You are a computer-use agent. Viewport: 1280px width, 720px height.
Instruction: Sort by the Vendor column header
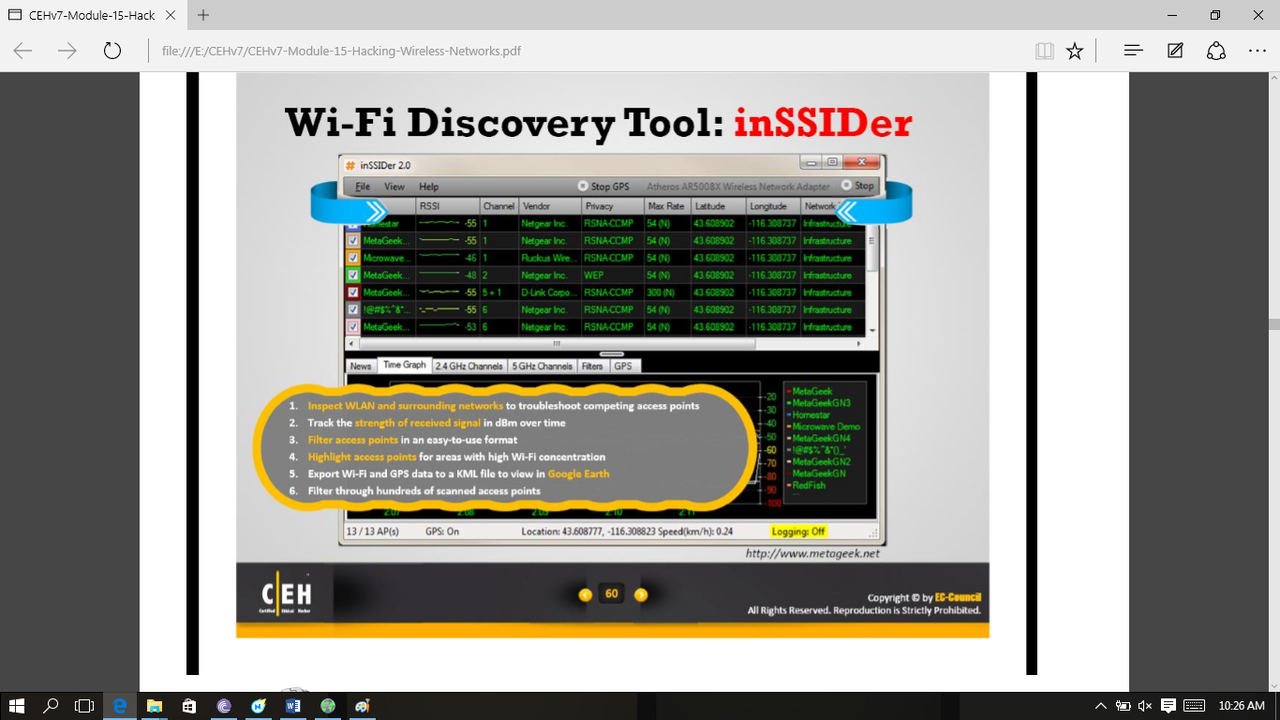point(549,206)
